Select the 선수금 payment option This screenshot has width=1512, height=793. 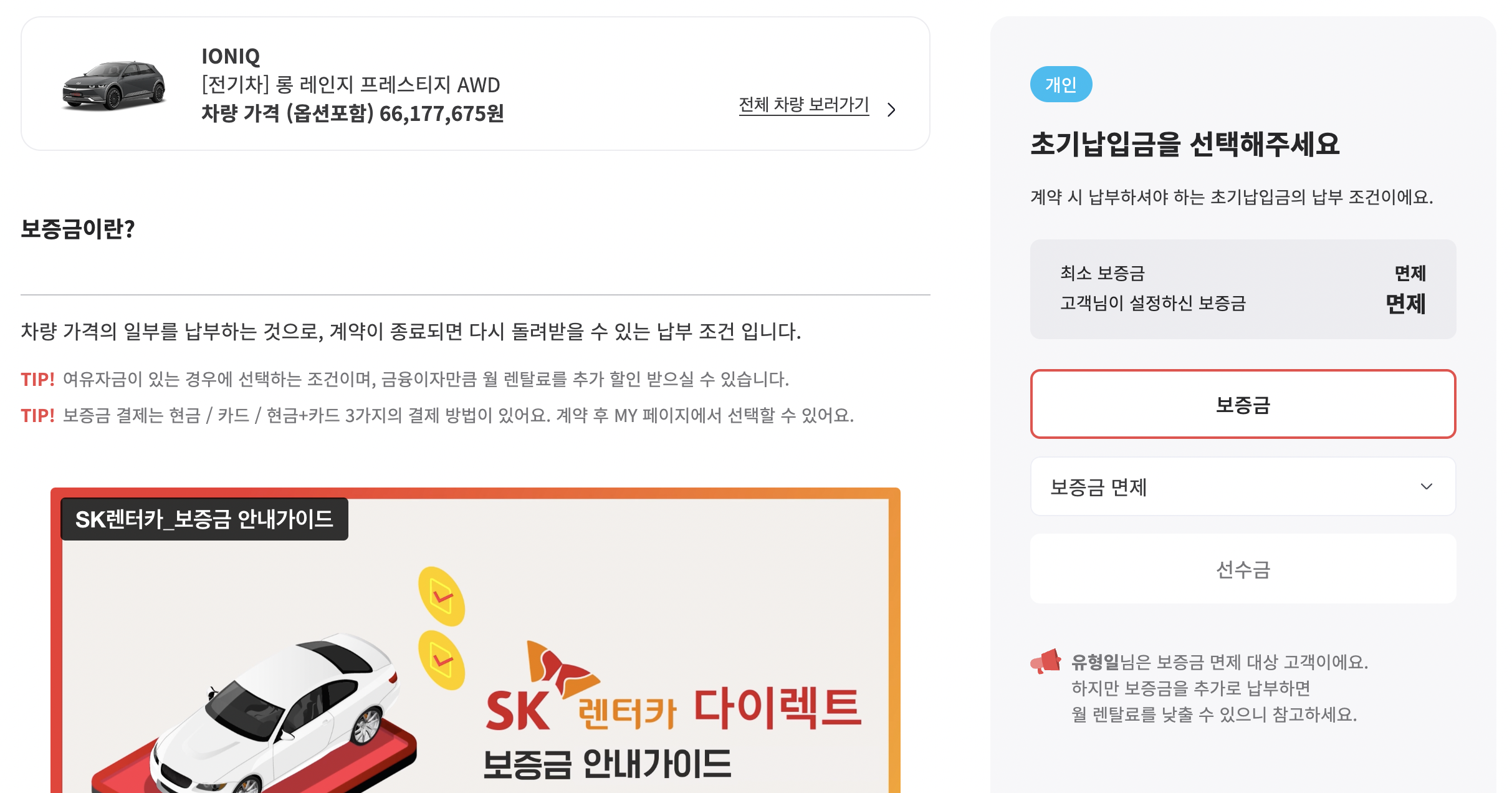[x=1243, y=569]
